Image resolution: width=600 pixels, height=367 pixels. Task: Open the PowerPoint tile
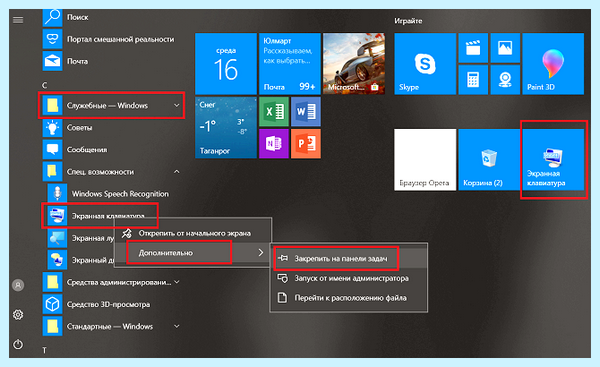(306, 144)
